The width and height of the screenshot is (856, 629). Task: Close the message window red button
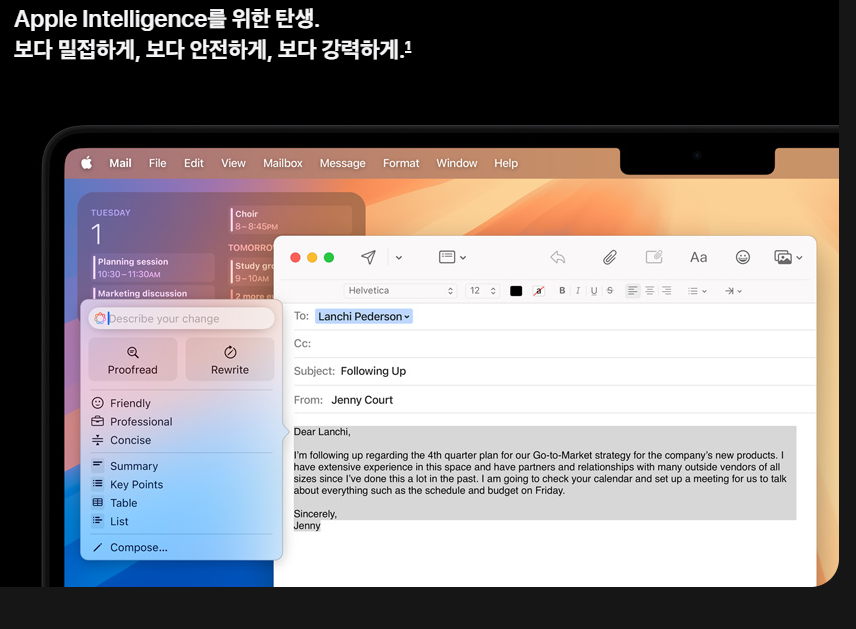click(295, 257)
